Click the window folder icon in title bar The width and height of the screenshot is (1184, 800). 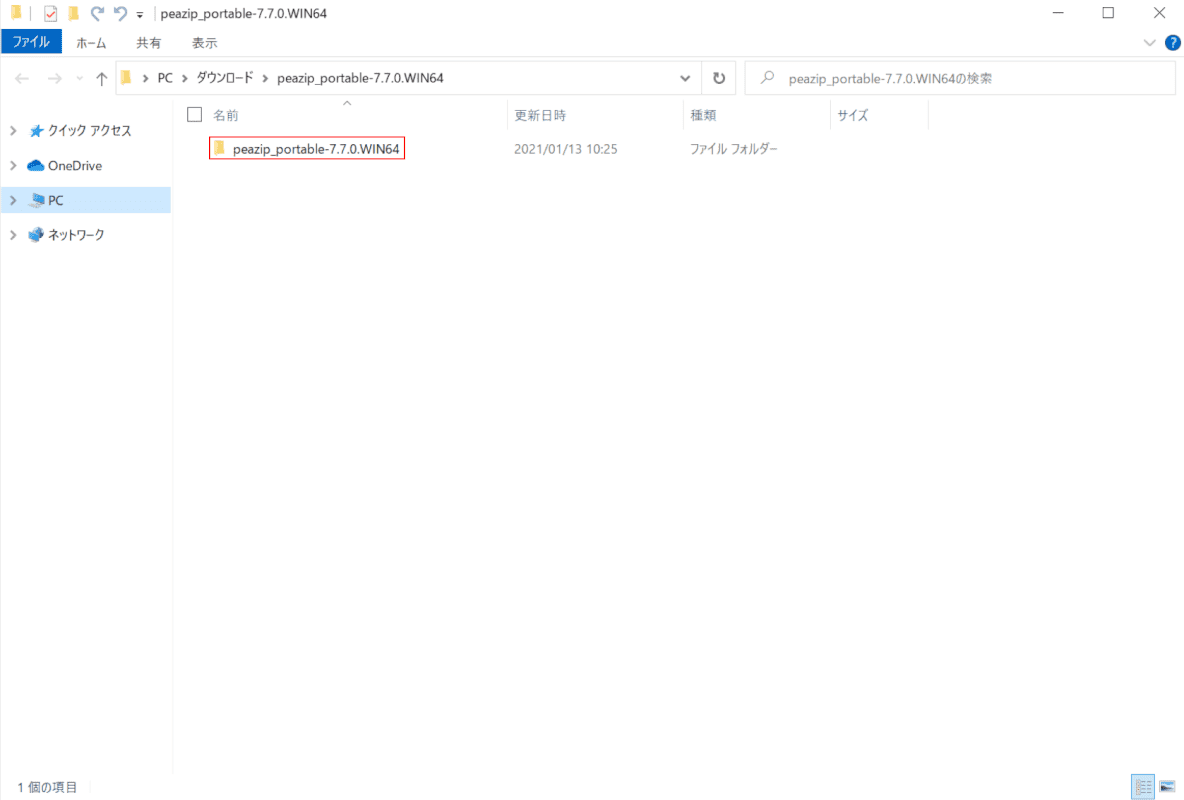(x=16, y=13)
